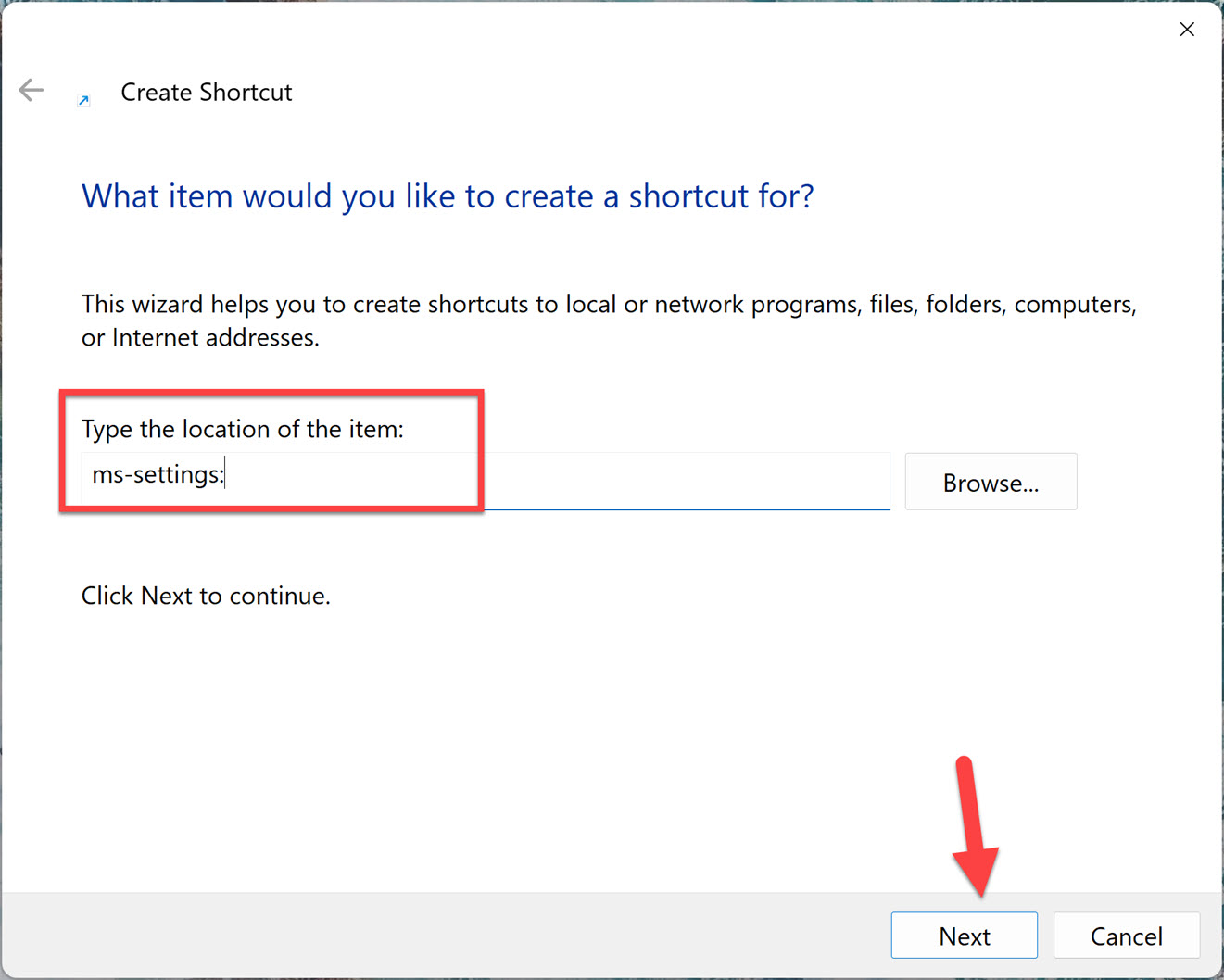Image resolution: width=1224 pixels, height=980 pixels.
Task: Click the shortcut arrow icon near the title
Action: coord(83,99)
